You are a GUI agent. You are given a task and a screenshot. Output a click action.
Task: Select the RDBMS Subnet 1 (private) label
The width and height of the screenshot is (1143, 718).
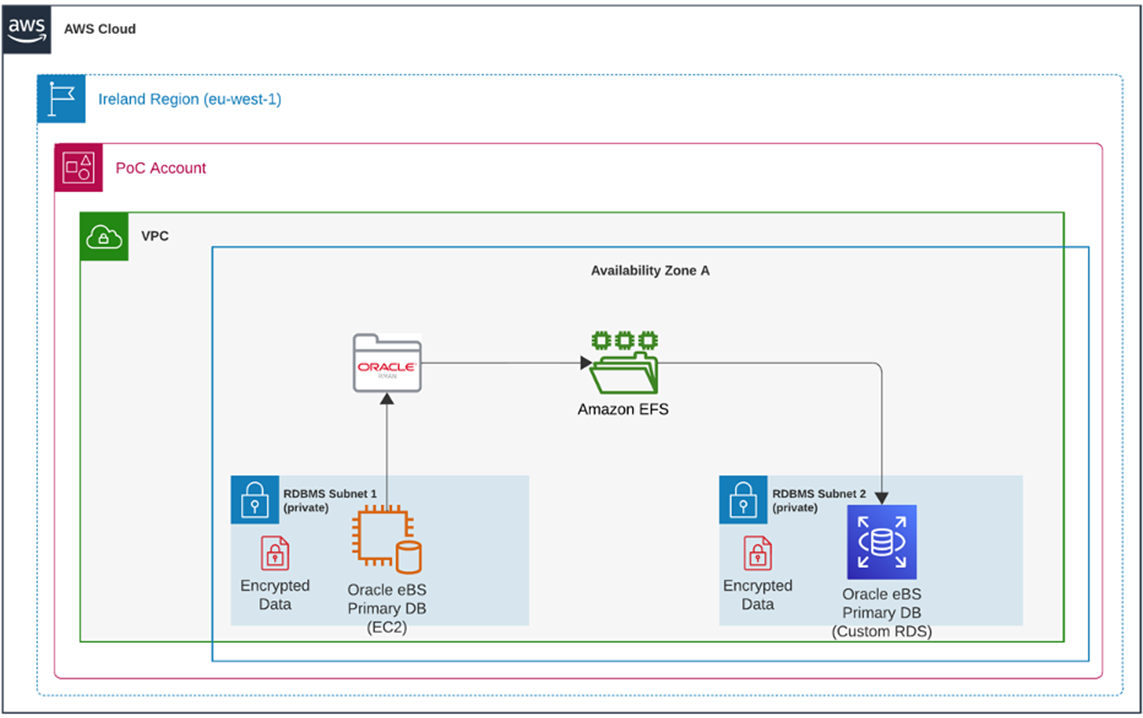click(330, 500)
